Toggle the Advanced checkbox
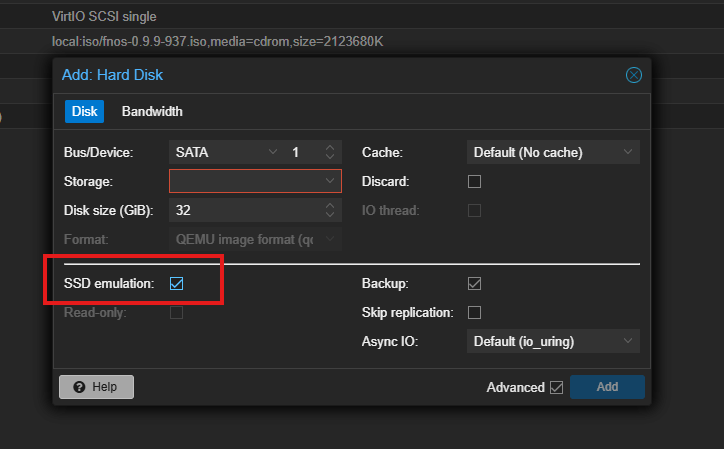Viewport: 724px width, 449px height. click(x=556, y=387)
